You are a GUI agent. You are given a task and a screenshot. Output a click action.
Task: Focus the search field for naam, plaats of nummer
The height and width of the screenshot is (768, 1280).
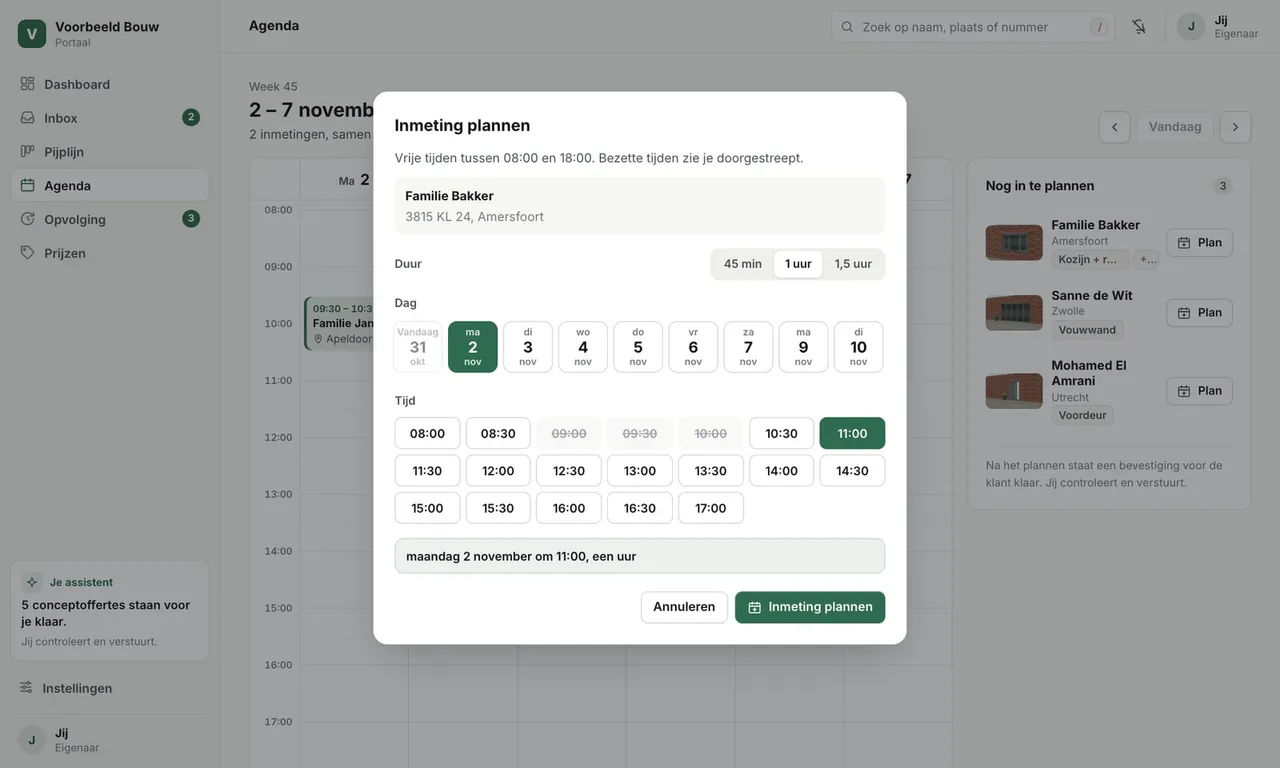coord(973,27)
